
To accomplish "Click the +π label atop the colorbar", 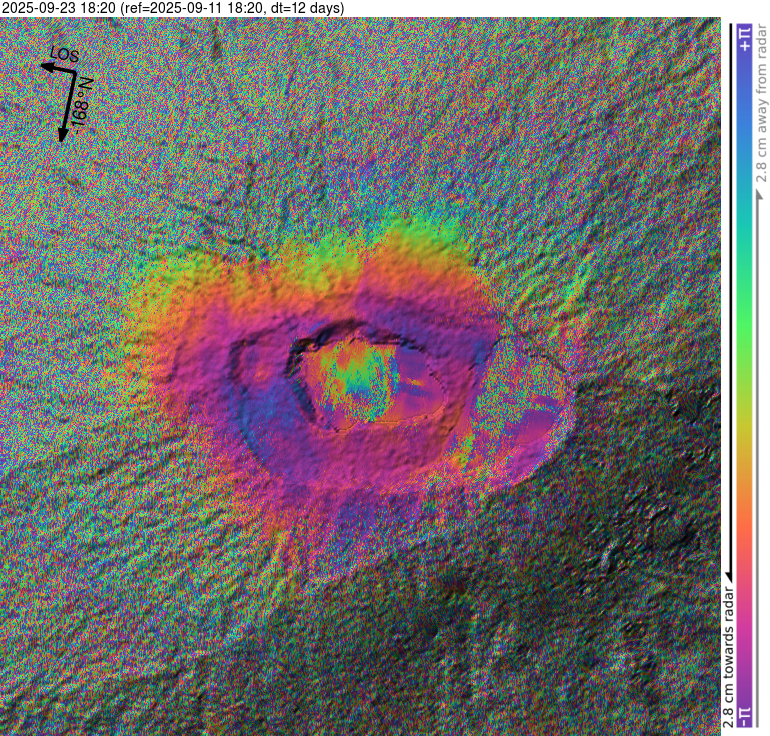I will [x=744, y=39].
